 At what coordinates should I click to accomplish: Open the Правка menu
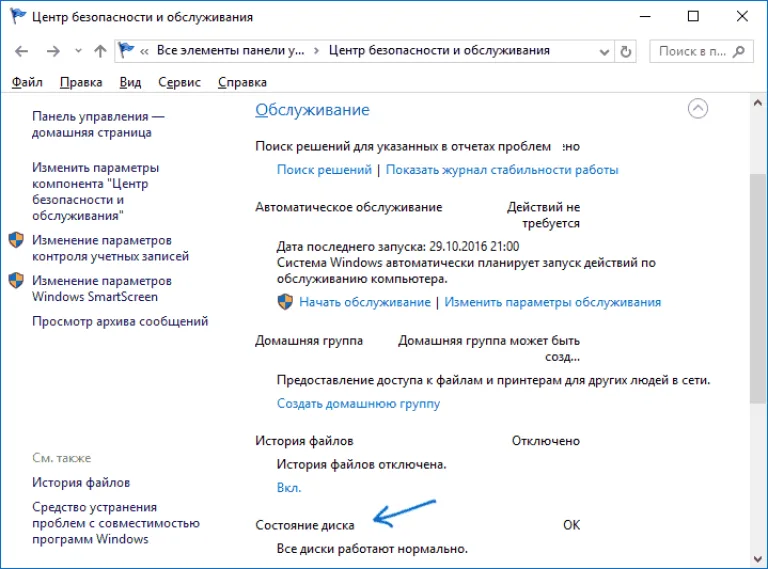coord(81,82)
